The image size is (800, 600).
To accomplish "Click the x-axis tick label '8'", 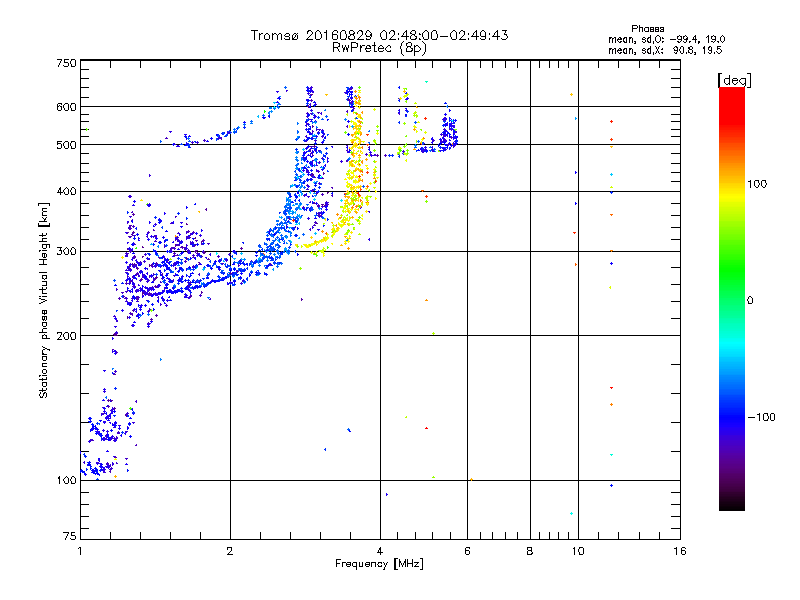I will pyautogui.click(x=530, y=551).
